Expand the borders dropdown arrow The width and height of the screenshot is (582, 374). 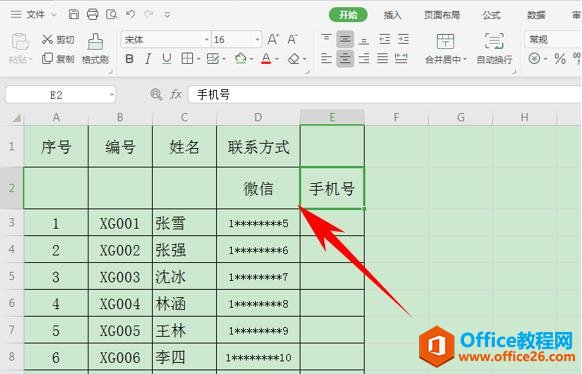[x=198, y=59]
